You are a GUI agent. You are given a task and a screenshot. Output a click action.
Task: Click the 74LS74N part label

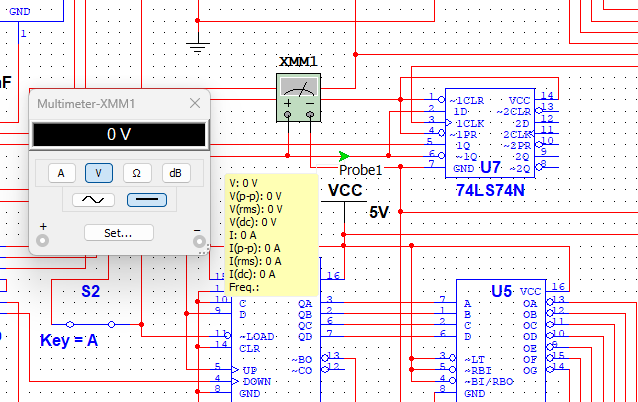490,190
